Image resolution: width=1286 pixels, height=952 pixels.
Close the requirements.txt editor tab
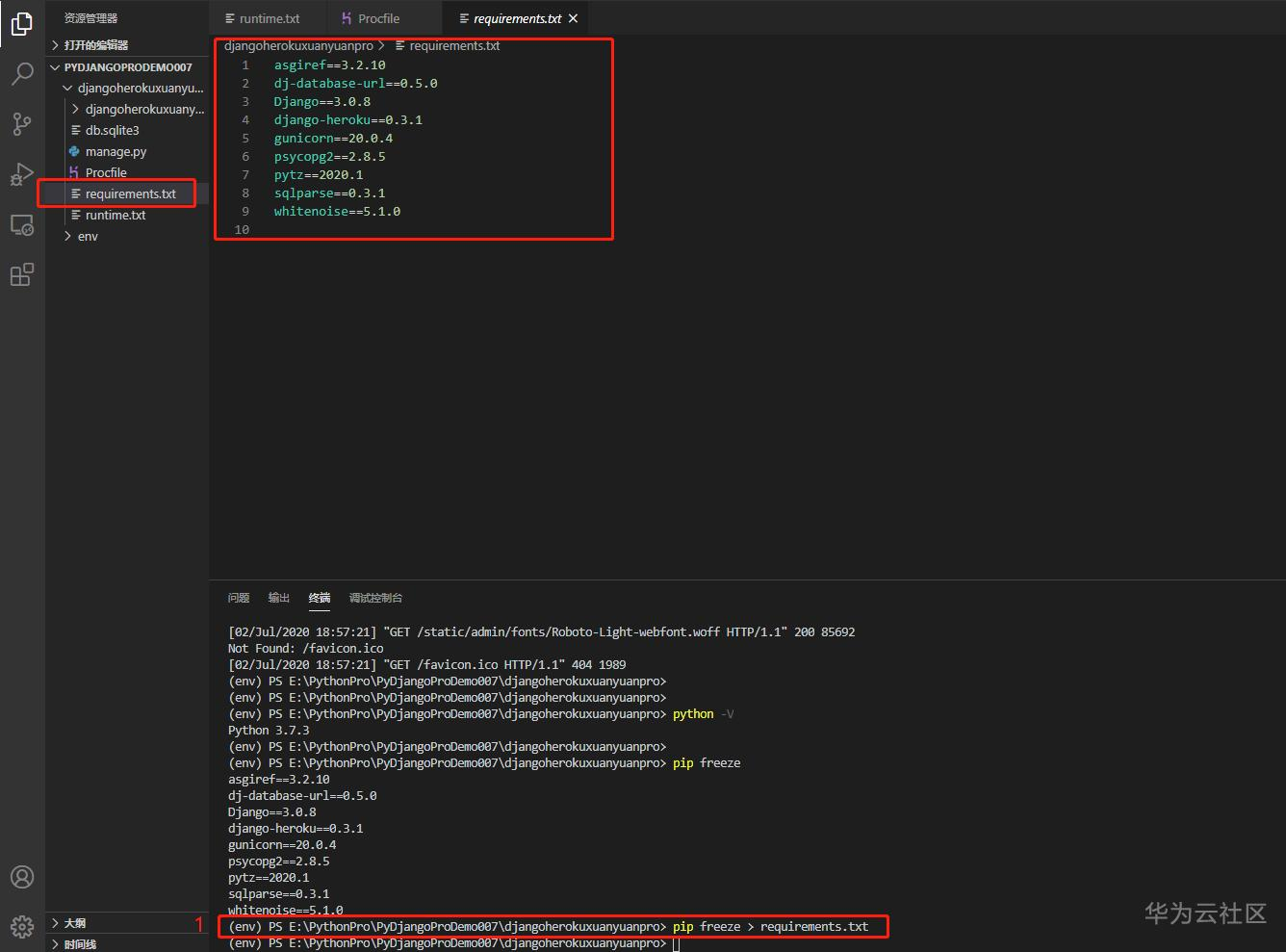(574, 18)
